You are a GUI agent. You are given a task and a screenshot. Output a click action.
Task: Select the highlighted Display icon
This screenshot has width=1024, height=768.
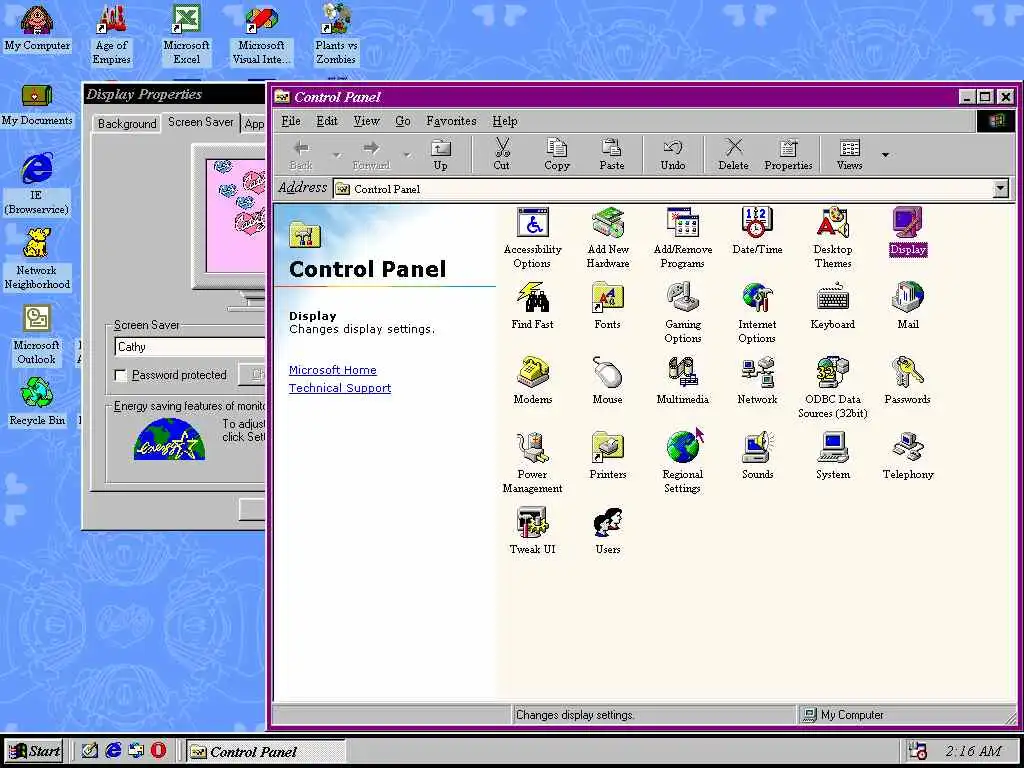click(908, 231)
